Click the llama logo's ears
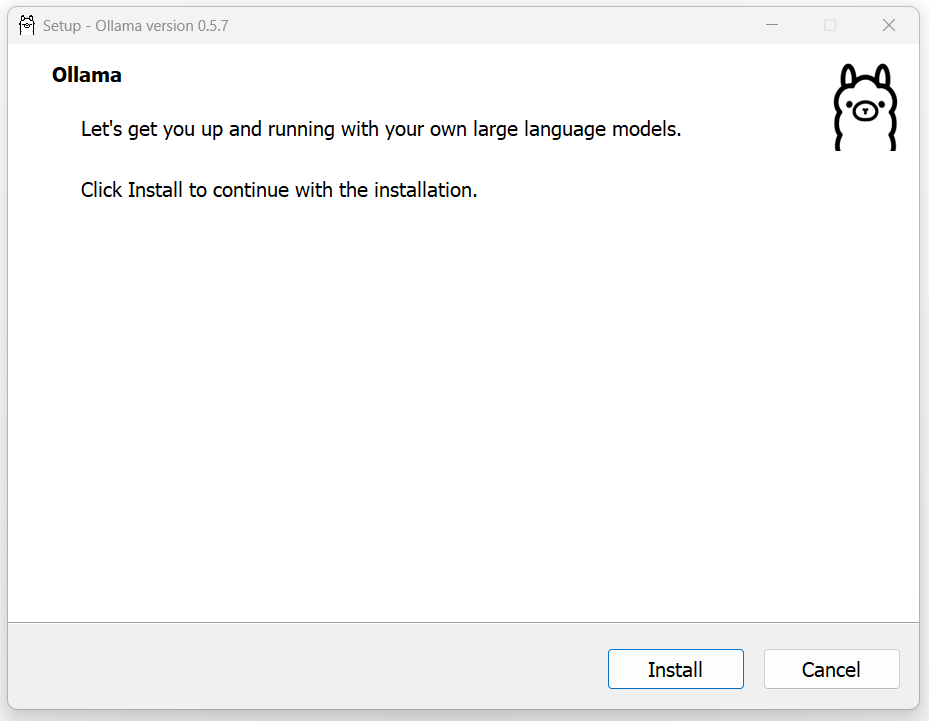 [x=866, y=77]
